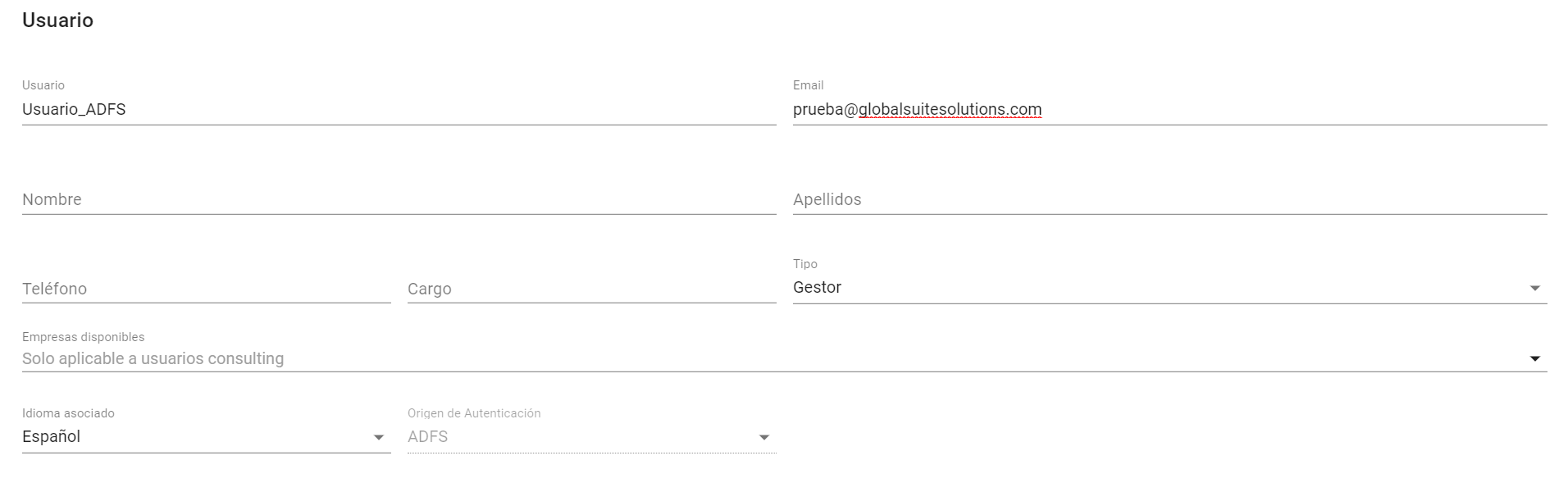Viewport: 1568px width, 483px height.
Task: Click the 'Empresas disponibles' label
Action: pyautogui.click(x=83, y=337)
